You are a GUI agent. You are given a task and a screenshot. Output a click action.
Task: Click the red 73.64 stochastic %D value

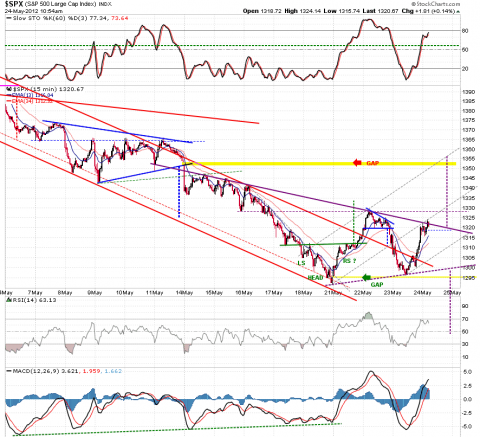click(x=121, y=18)
